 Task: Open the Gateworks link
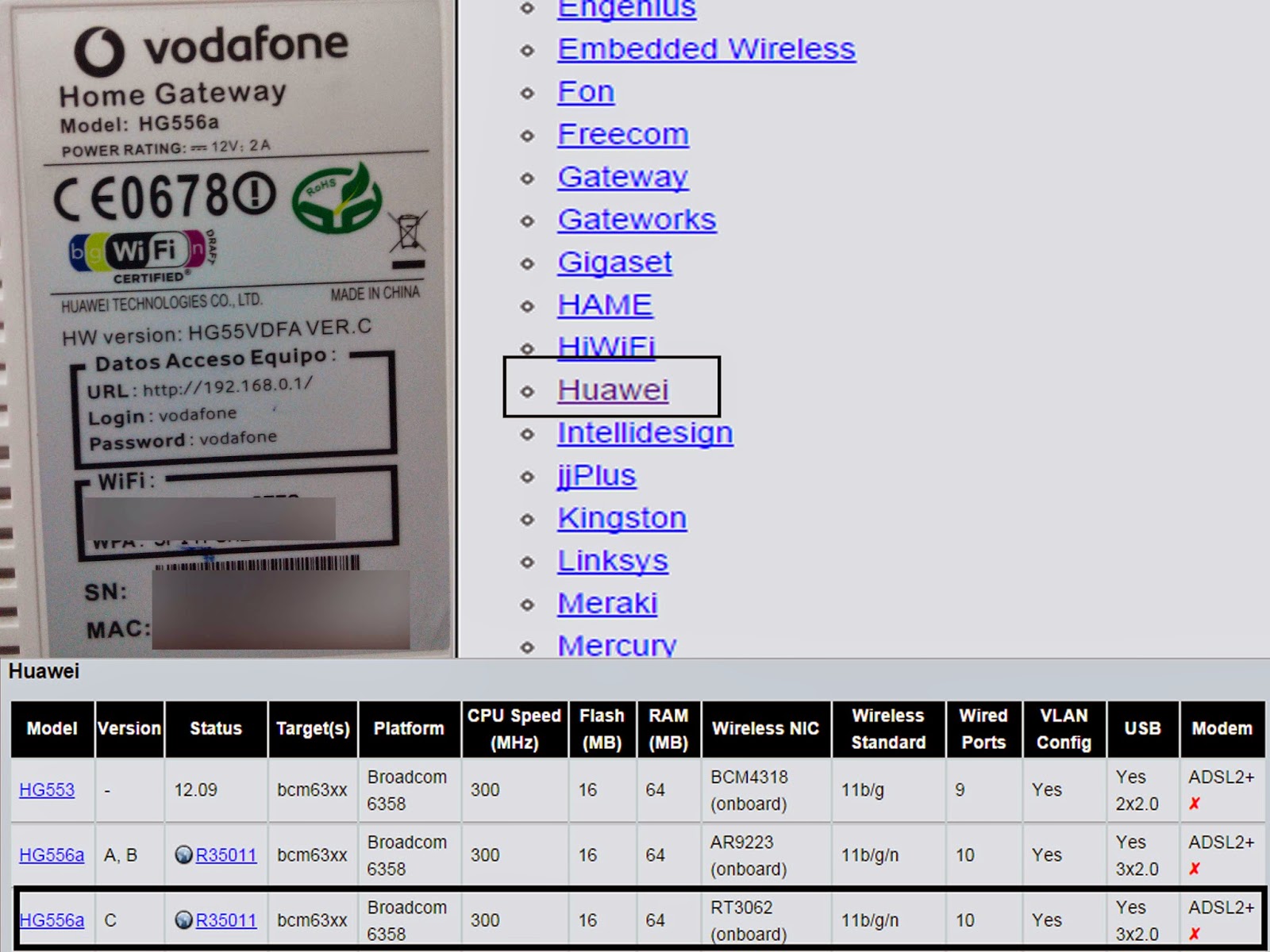(637, 220)
